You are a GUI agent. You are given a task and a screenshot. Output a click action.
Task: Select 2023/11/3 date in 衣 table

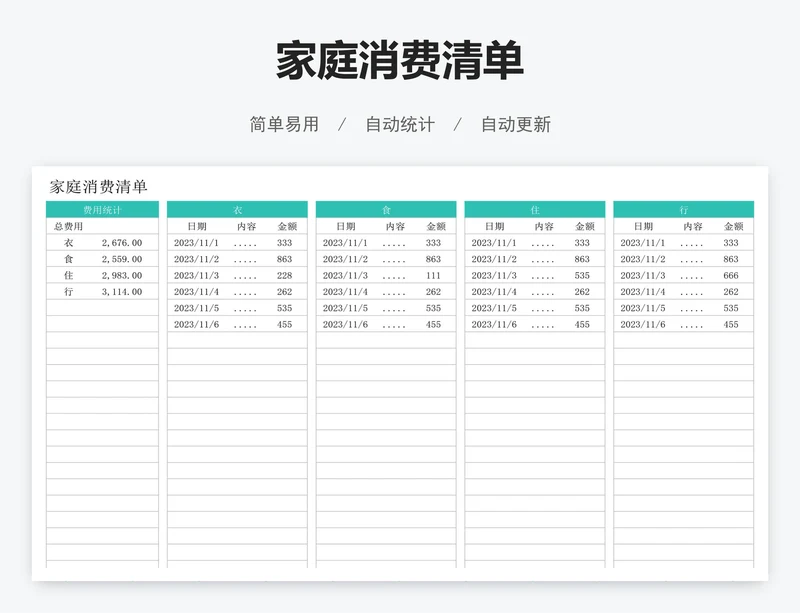click(196, 276)
